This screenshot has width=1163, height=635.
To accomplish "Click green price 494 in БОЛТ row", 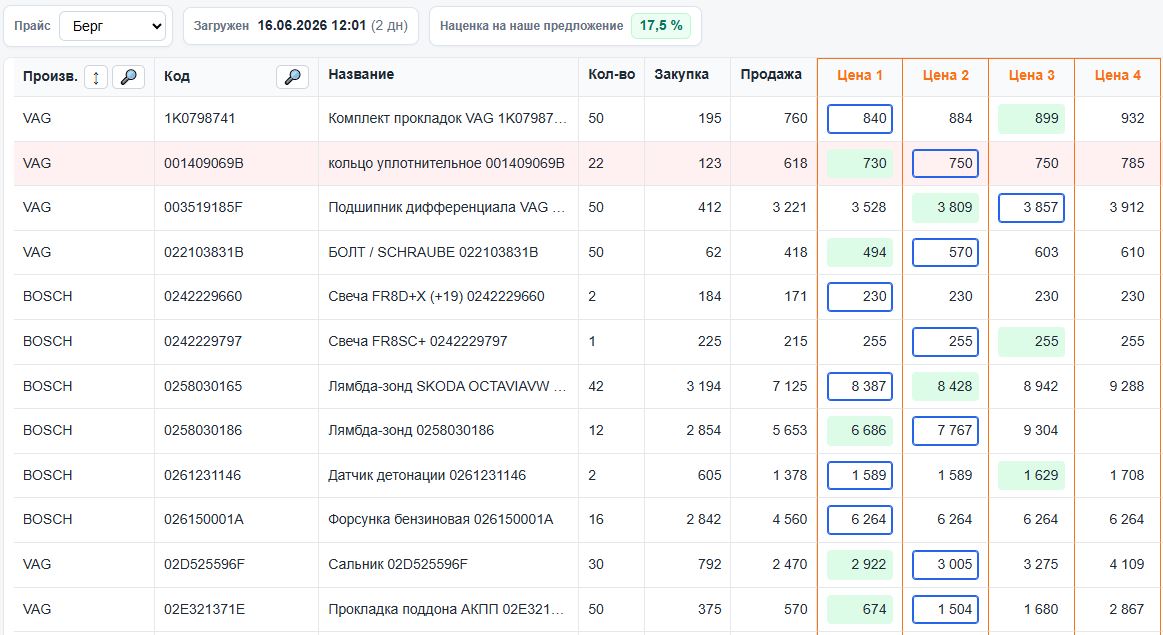I will pyautogui.click(x=860, y=252).
